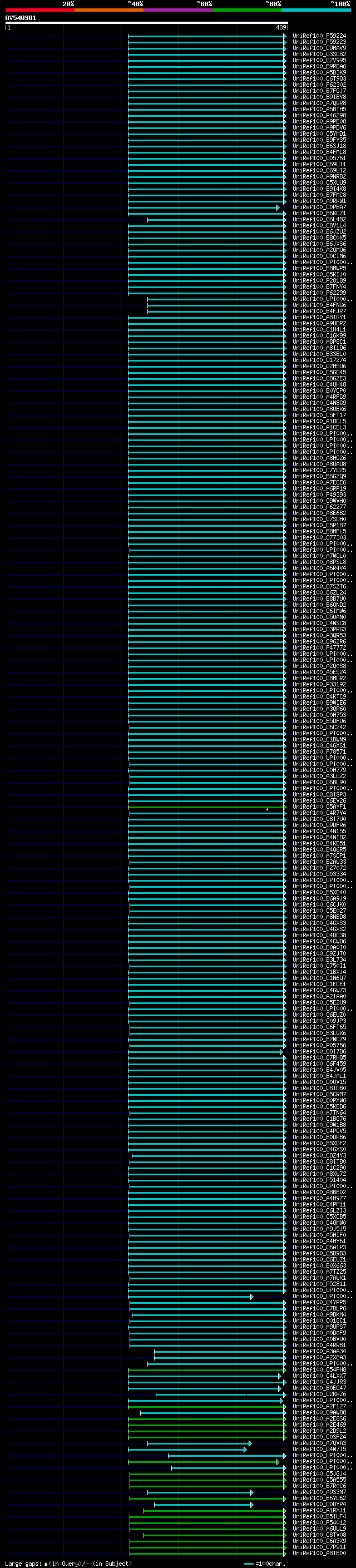This screenshot has height=1568, width=356.
Task: Click the UniRef100_C1ECE1 label
Action: coord(319,985)
